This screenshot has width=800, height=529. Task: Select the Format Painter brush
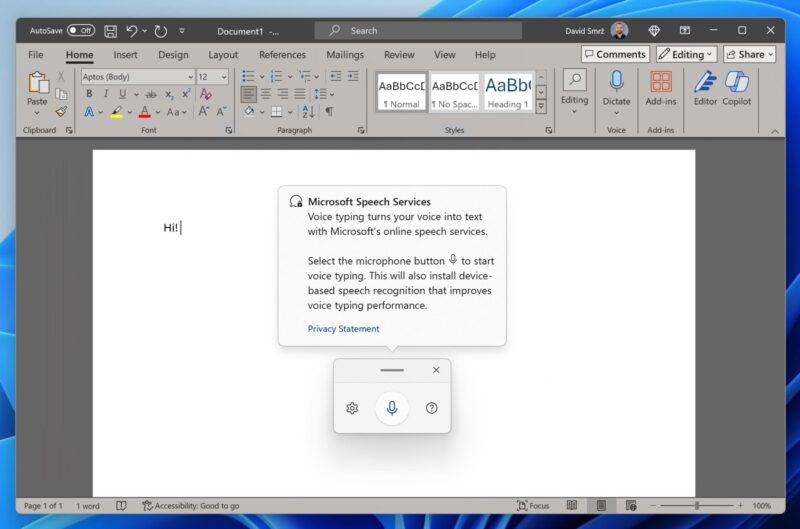pyautogui.click(x=61, y=111)
